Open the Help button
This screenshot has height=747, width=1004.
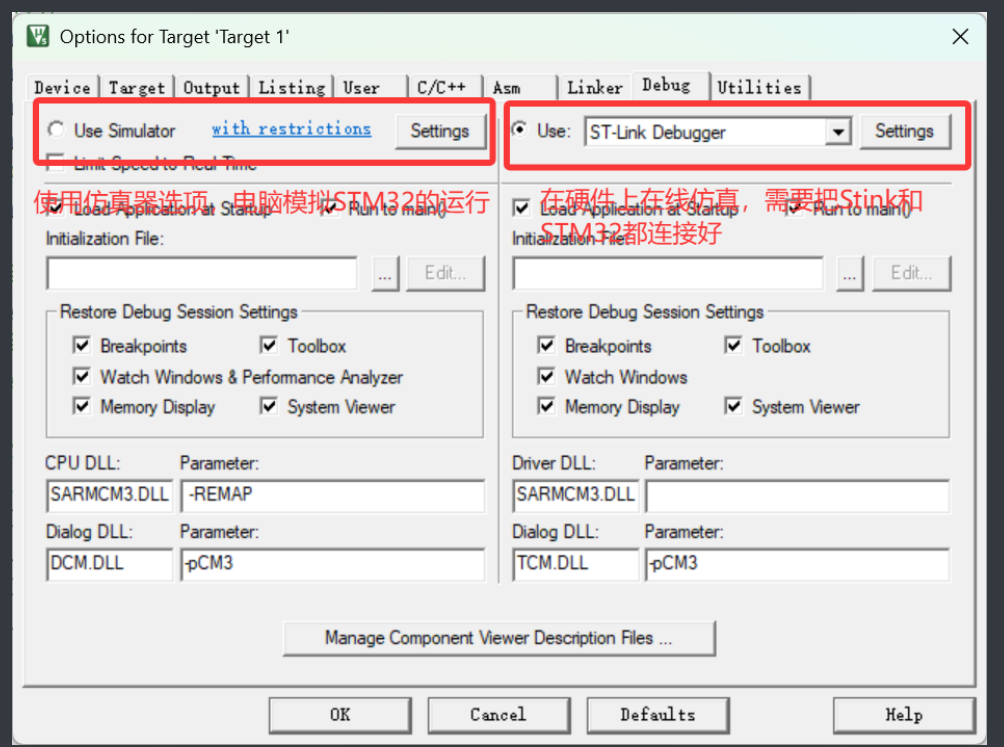click(903, 715)
